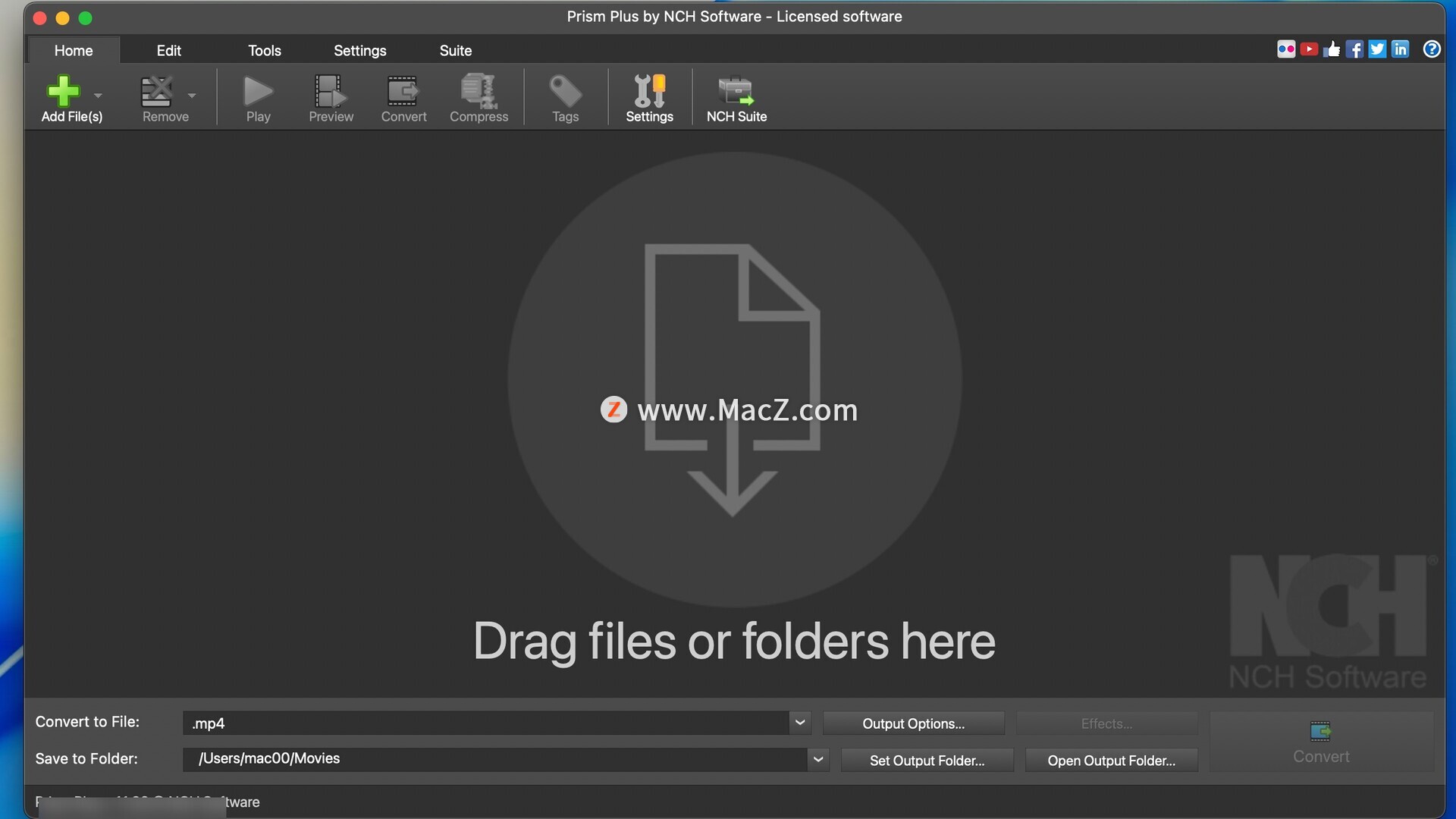This screenshot has width=1456, height=819.
Task: Click the green zoom window button
Action: 86,17
